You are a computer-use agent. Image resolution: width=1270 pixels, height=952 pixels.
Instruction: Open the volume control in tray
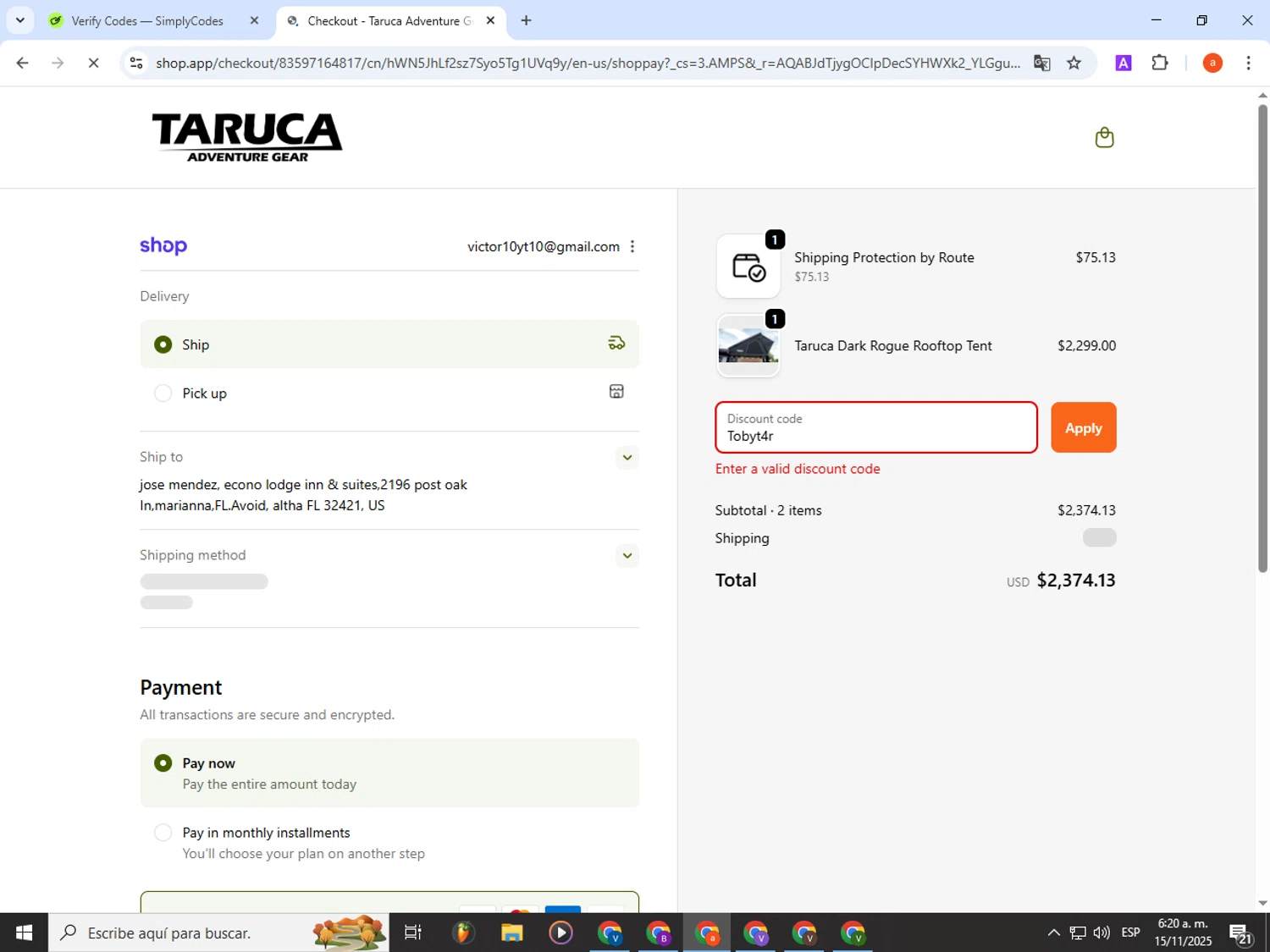(1102, 933)
